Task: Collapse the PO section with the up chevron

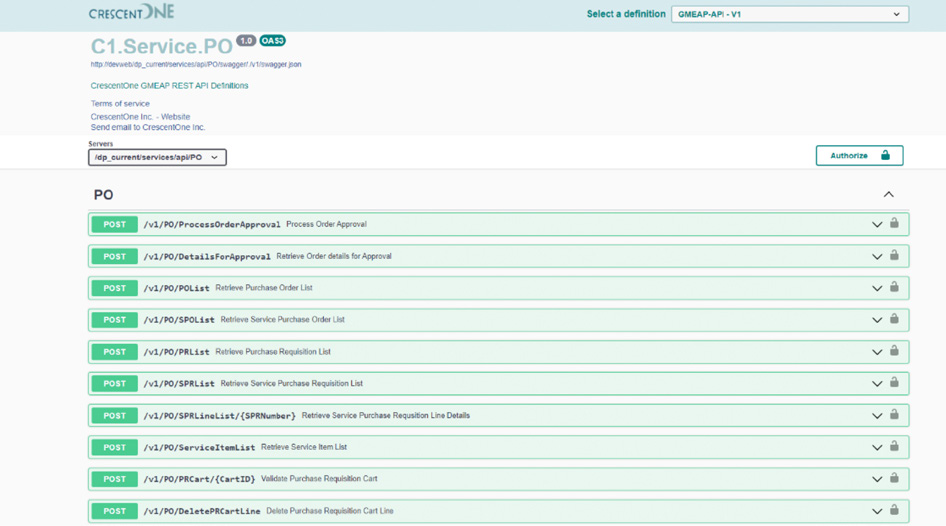Action: point(889,194)
